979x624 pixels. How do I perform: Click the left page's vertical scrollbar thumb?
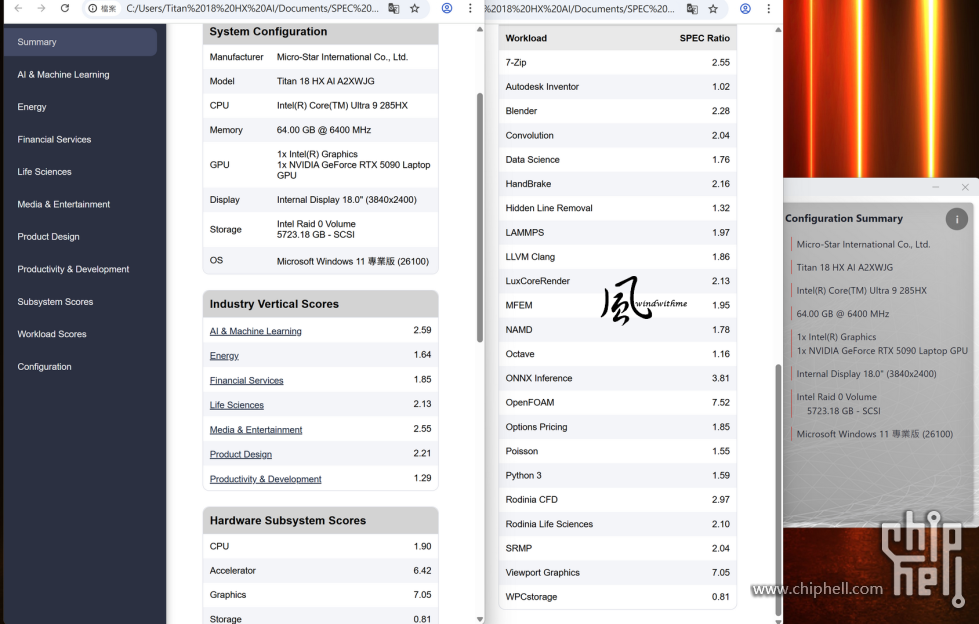480,217
